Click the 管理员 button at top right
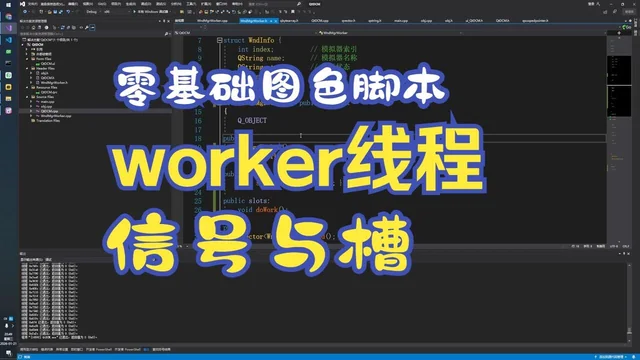This screenshot has width=640, height=360. pos(629,12)
